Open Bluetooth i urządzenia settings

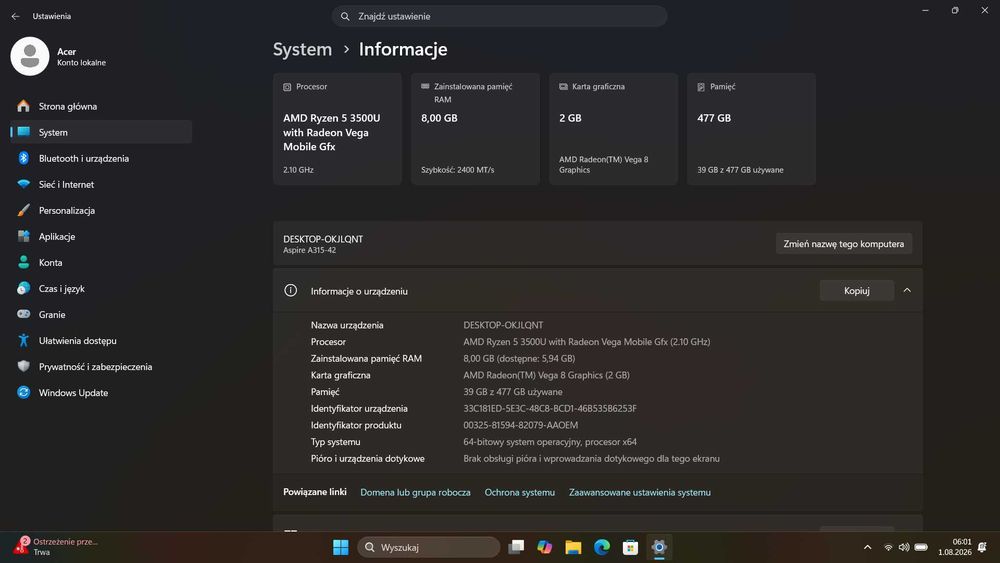(101, 158)
